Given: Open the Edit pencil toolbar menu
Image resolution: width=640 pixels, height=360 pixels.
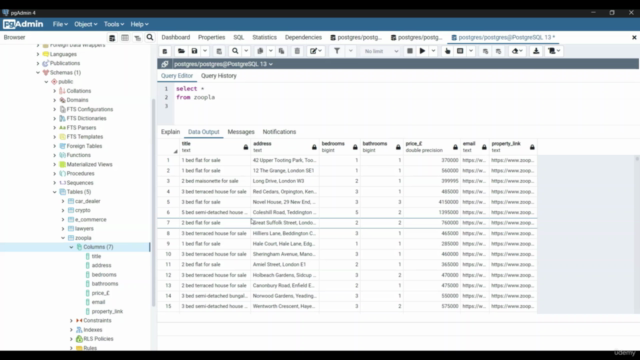Looking at the screenshot, I should point(316,51).
